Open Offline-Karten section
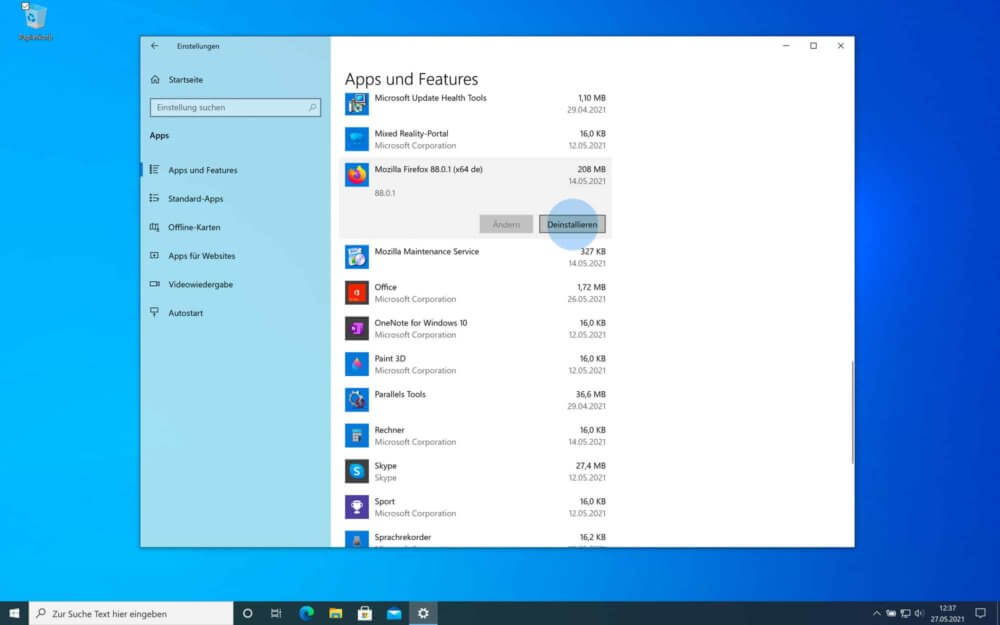The image size is (1000, 625). 235,228
